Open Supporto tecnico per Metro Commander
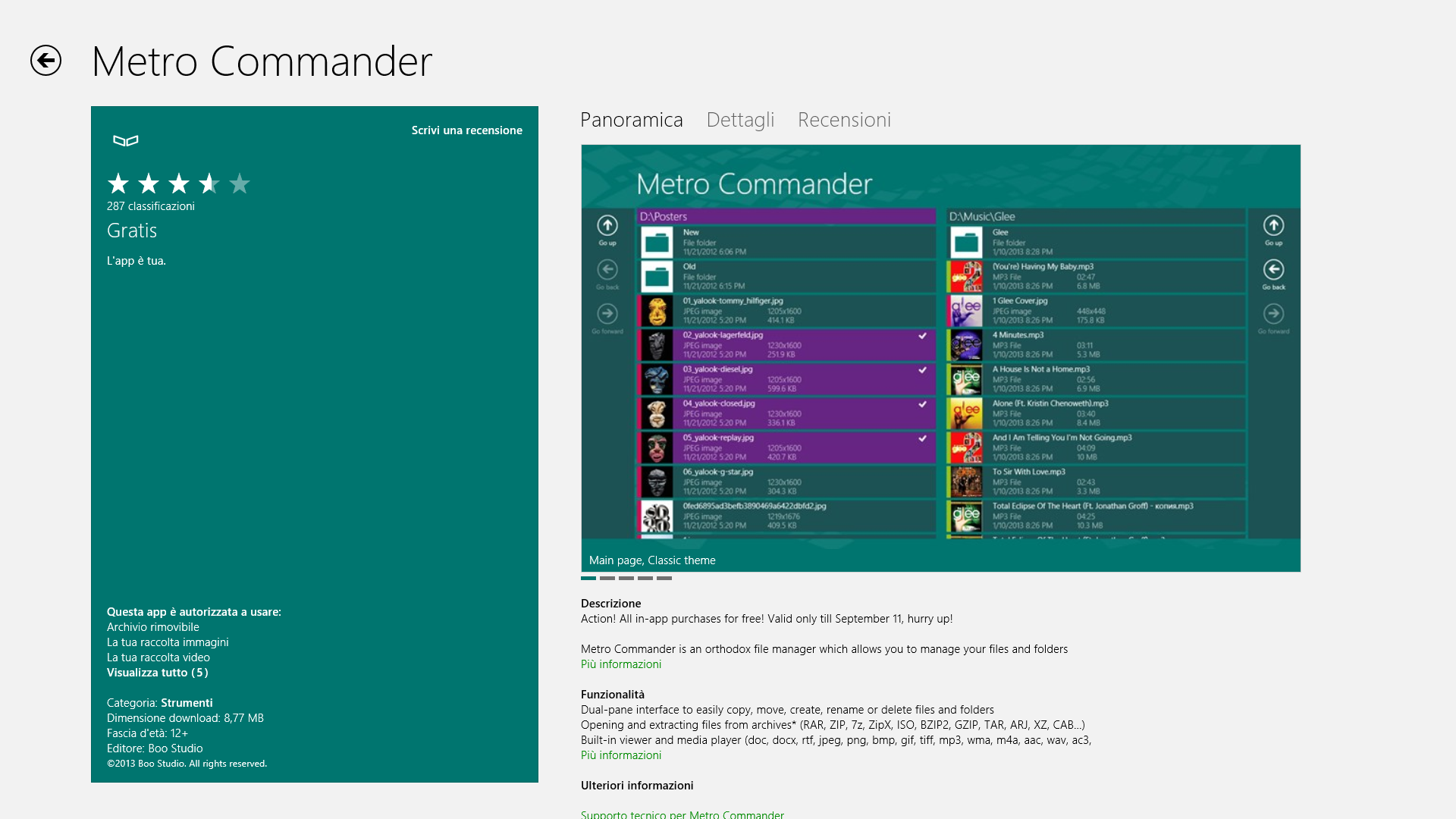1456x819 pixels. coord(682,814)
